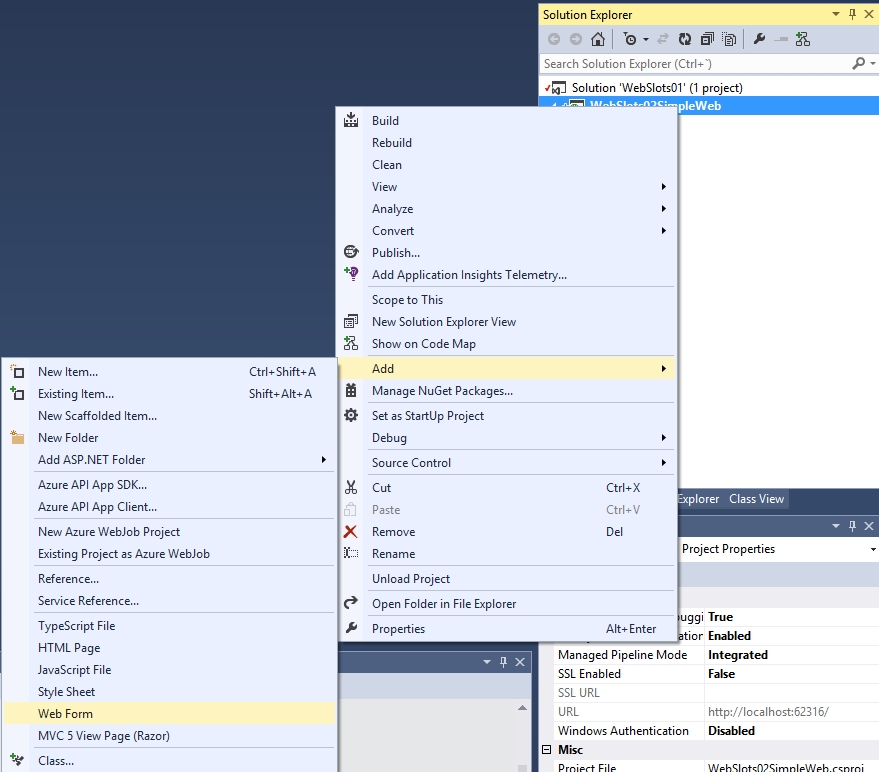Select Web Form in Add submenu
Image resolution: width=879 pixels, height=772 pixels.
coord(169,714)
